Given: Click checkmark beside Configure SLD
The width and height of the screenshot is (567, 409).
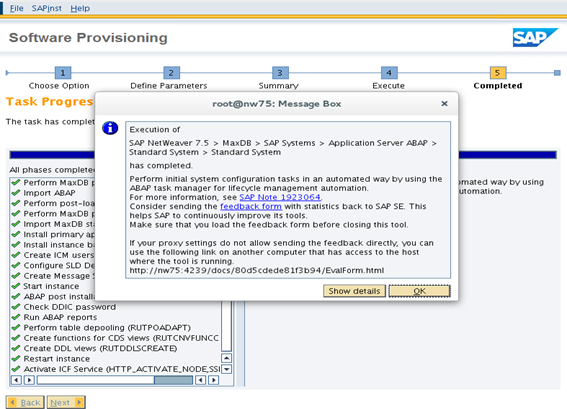Looking at the screenshot, I should [16, 265].
